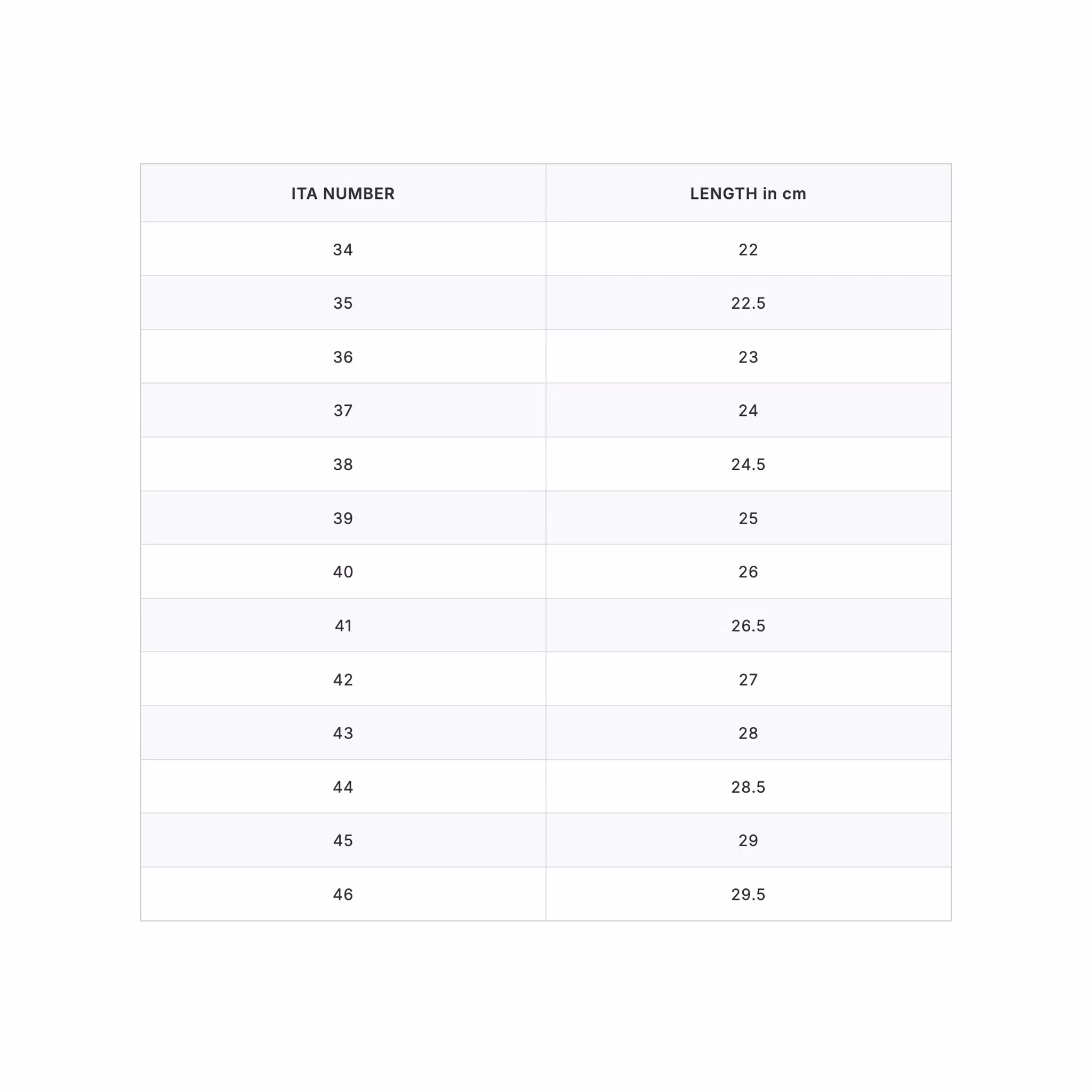
Task: Select the 29 cm length value
Action: tap(748, 840)
